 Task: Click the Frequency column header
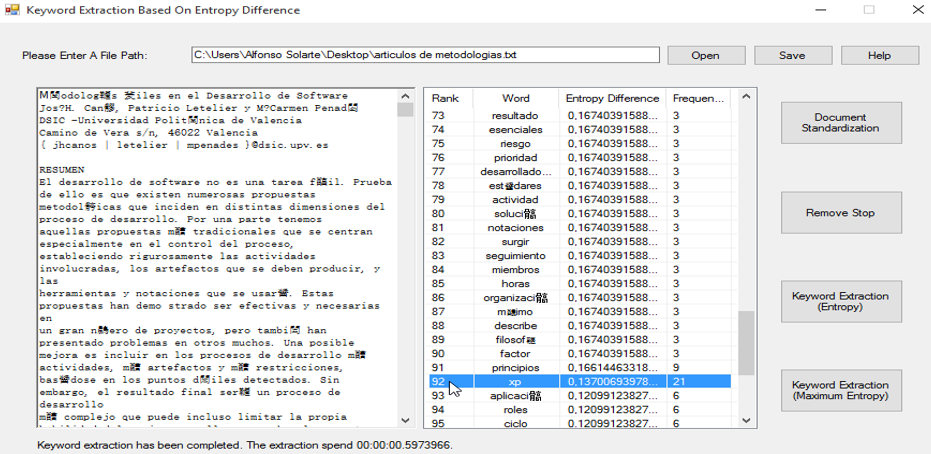click(698, 98)
